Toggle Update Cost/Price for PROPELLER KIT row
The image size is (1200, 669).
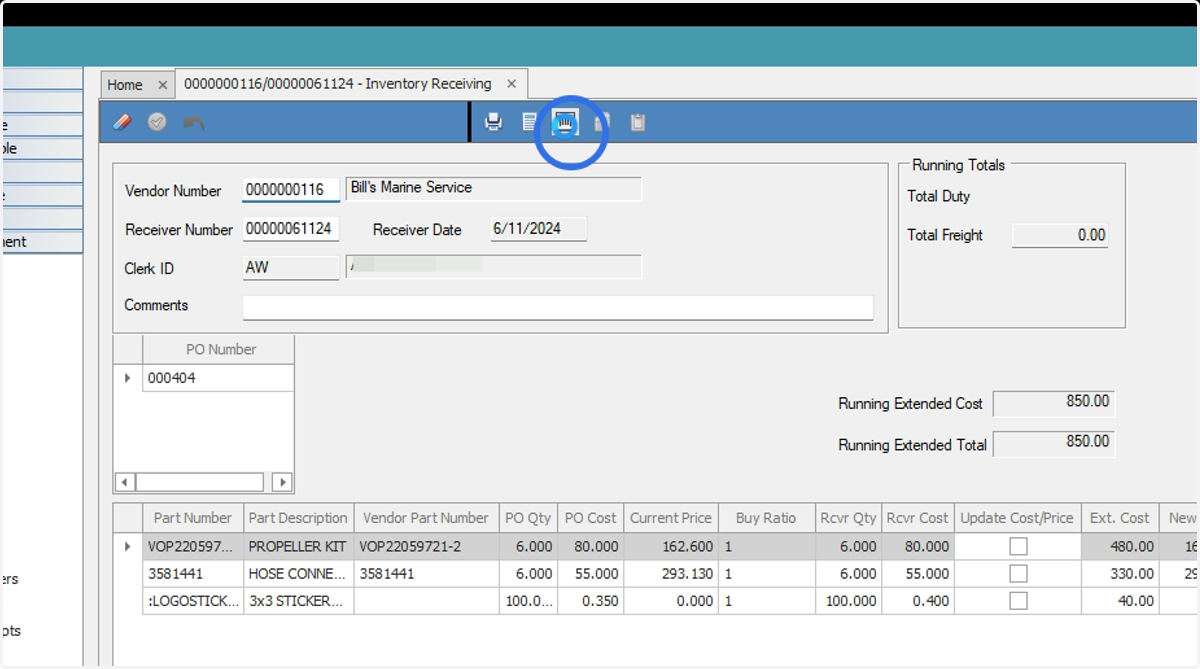(1018, 547)
